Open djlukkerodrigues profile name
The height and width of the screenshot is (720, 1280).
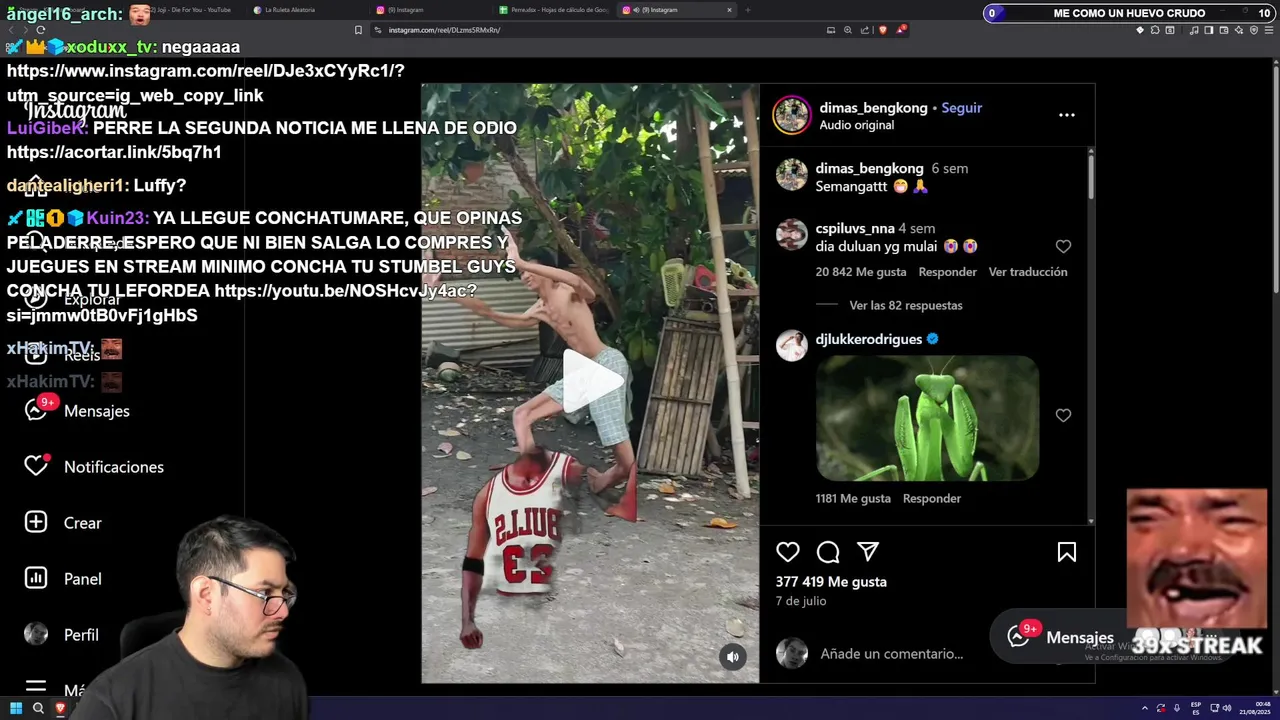click(869, 339)
